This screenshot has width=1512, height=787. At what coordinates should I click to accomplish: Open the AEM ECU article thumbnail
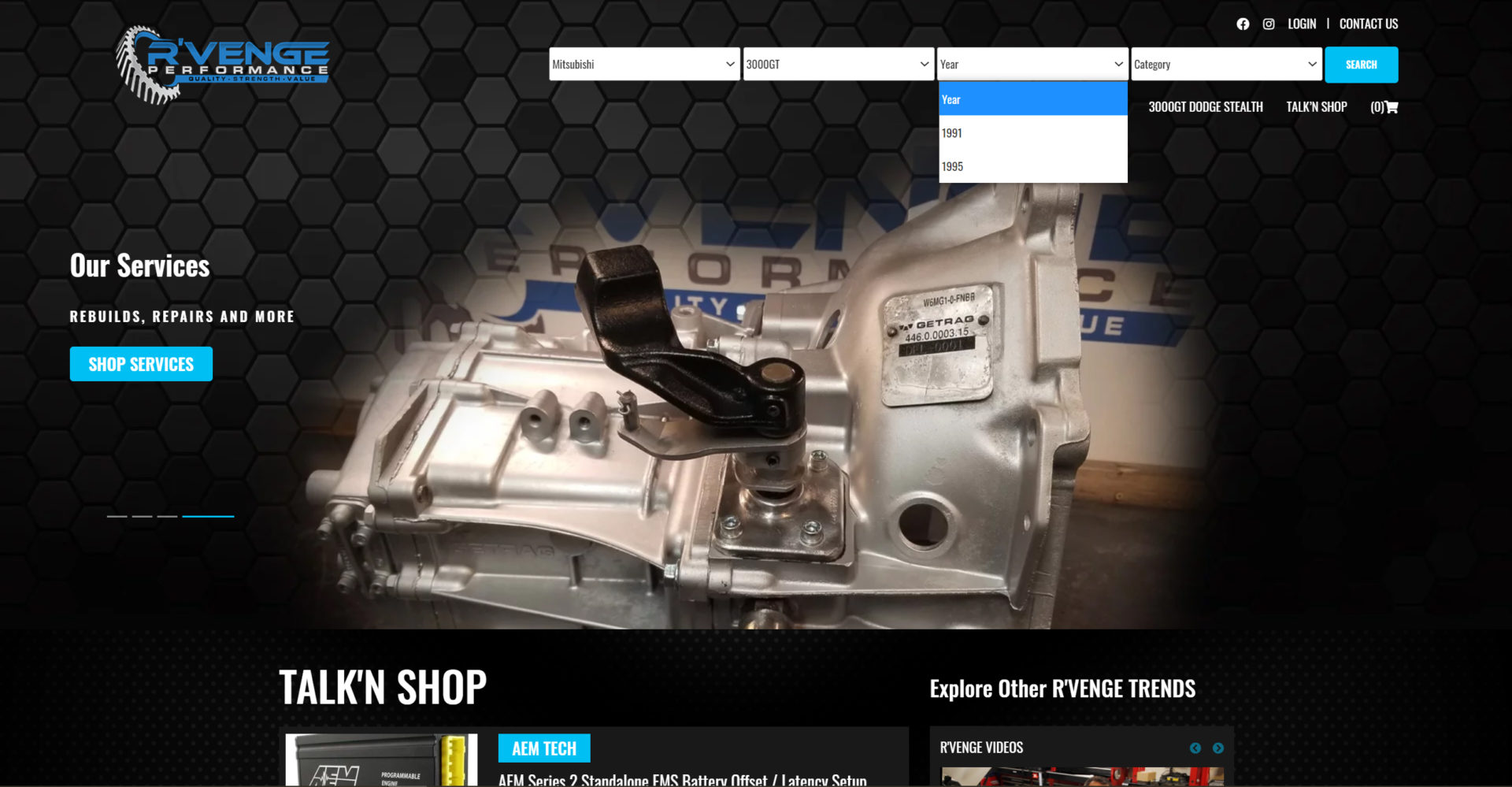[381, 760]
